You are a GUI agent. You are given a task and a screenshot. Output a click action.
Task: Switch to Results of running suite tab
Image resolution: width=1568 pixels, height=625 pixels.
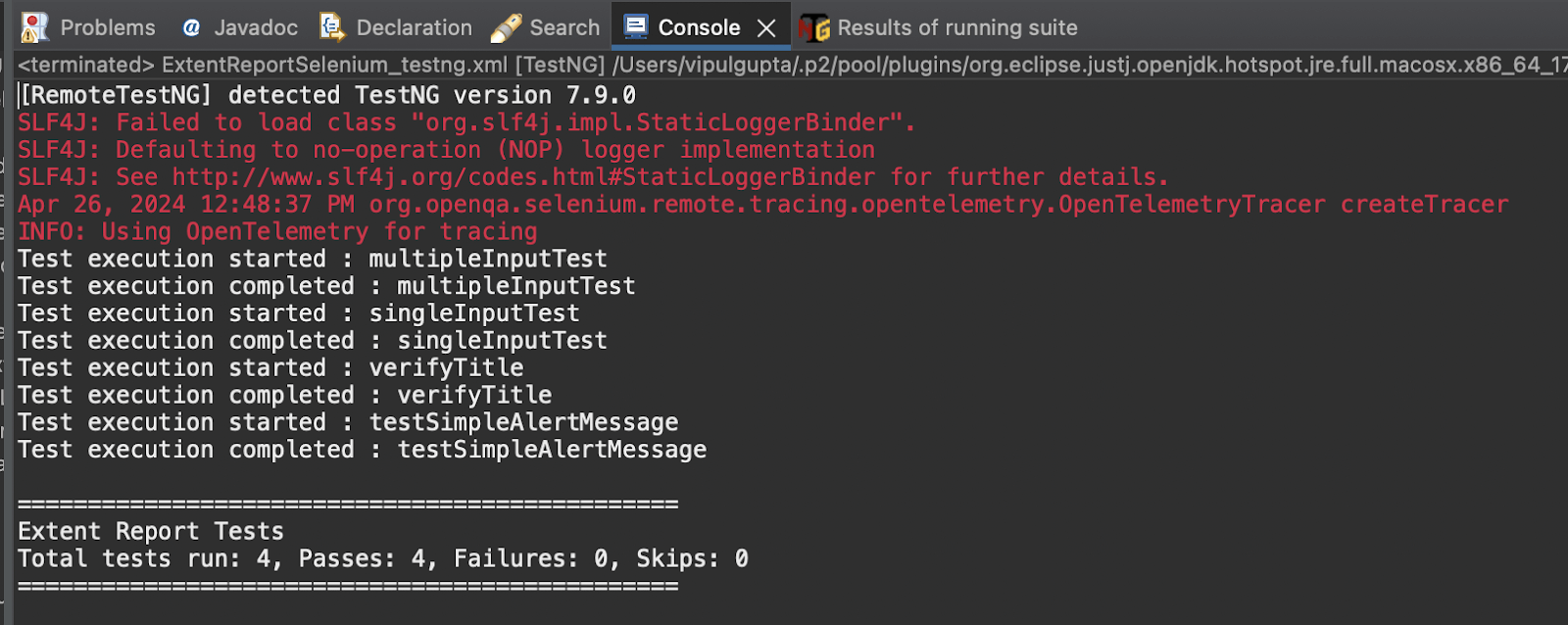pyautogui.click(x=955, y=26)
